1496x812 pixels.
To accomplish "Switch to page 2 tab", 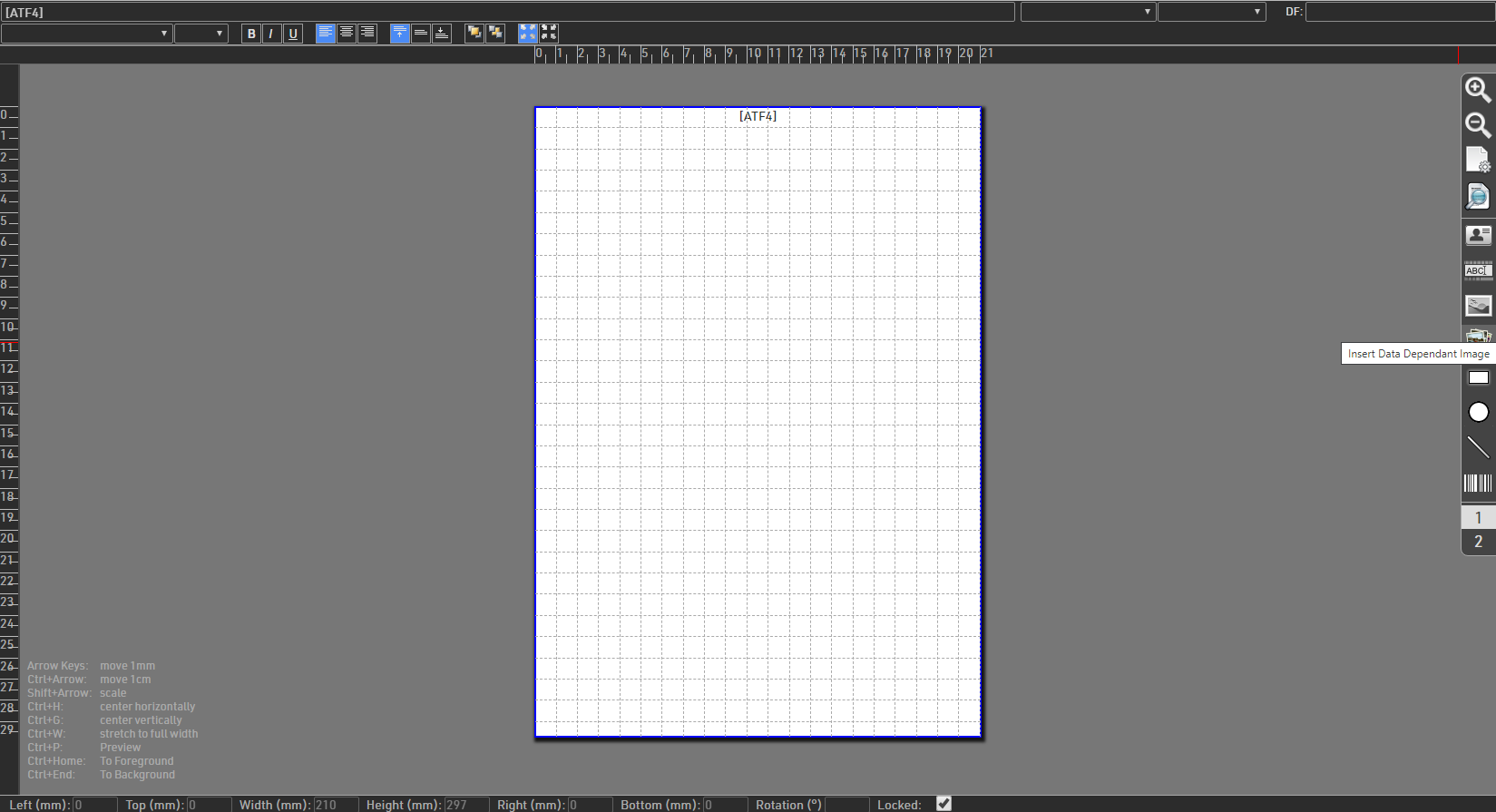I will (1478, 542).
